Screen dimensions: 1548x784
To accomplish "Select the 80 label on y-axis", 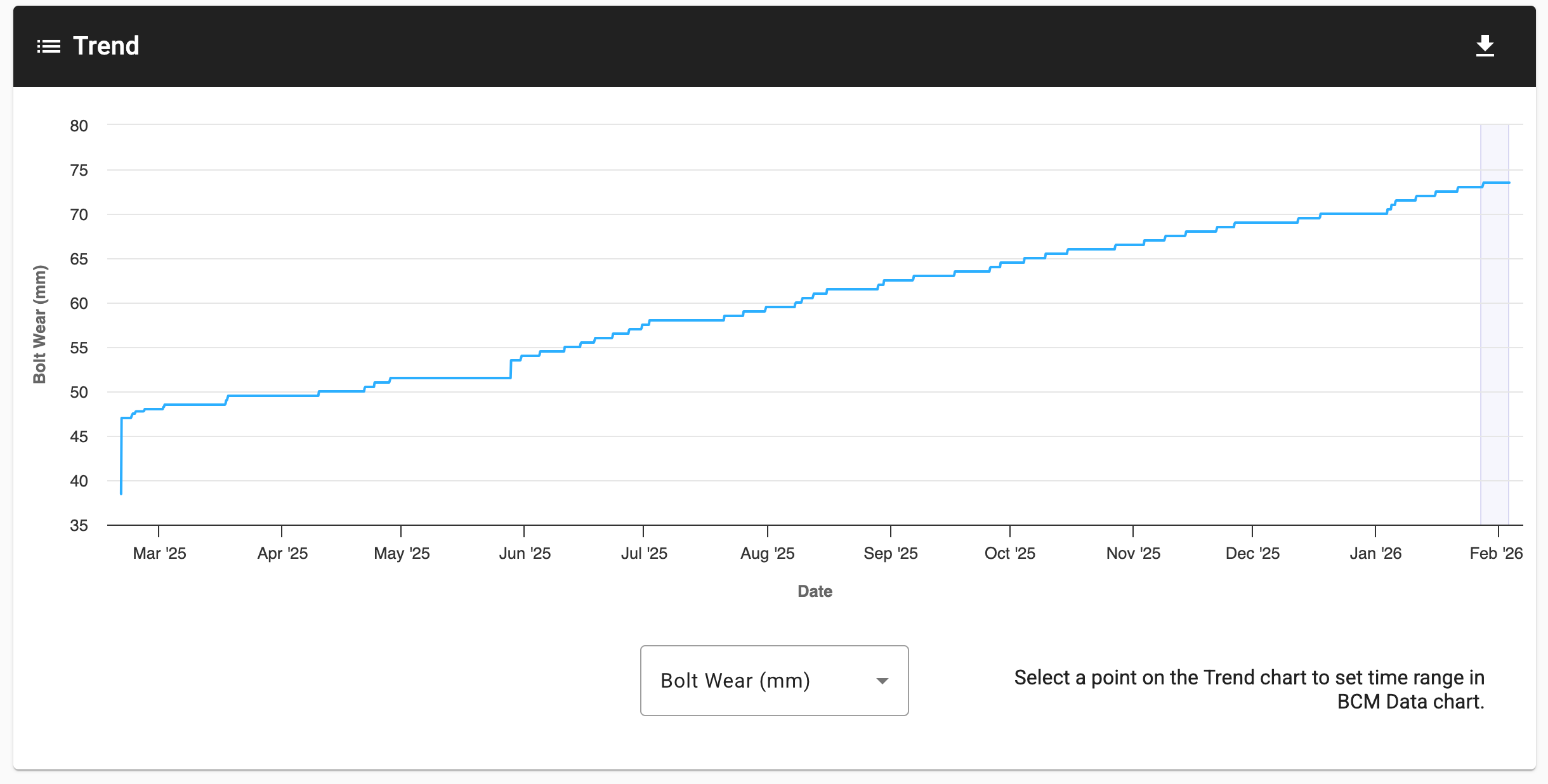I will (x=79, y=126).
